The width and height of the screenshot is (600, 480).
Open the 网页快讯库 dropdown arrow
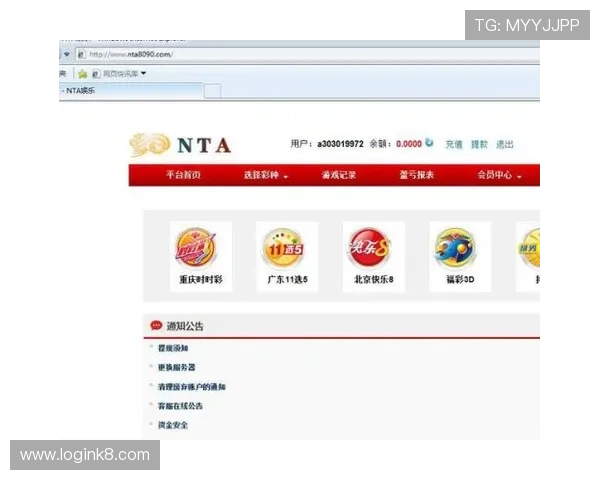pos(143,73)
